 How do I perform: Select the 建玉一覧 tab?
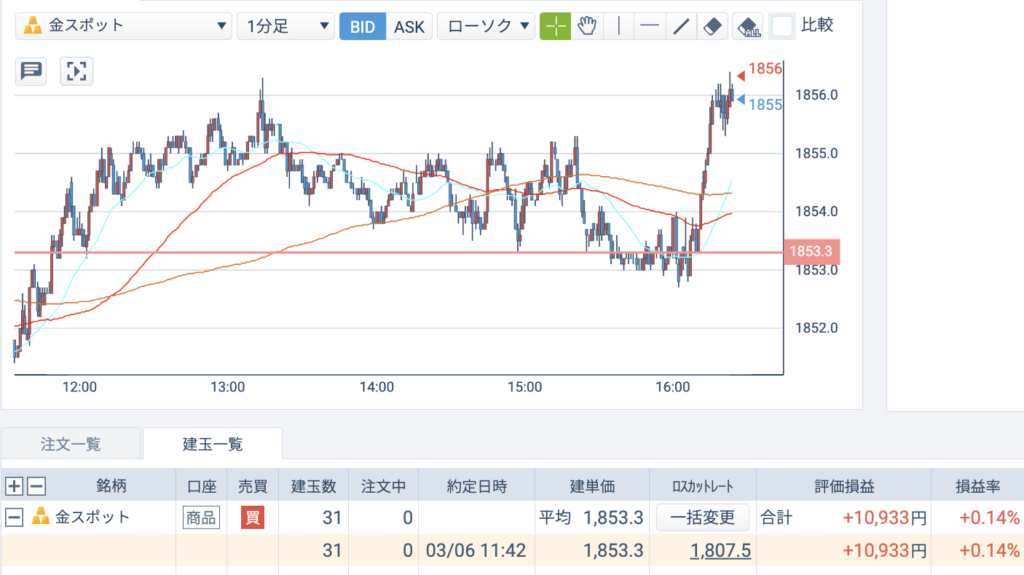[212, 444]
